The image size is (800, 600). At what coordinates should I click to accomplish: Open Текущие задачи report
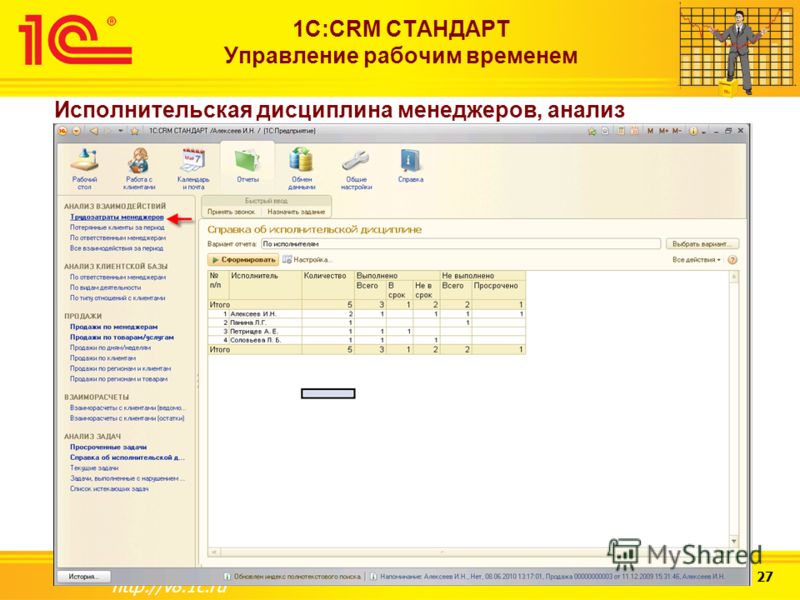coord(94,468)
